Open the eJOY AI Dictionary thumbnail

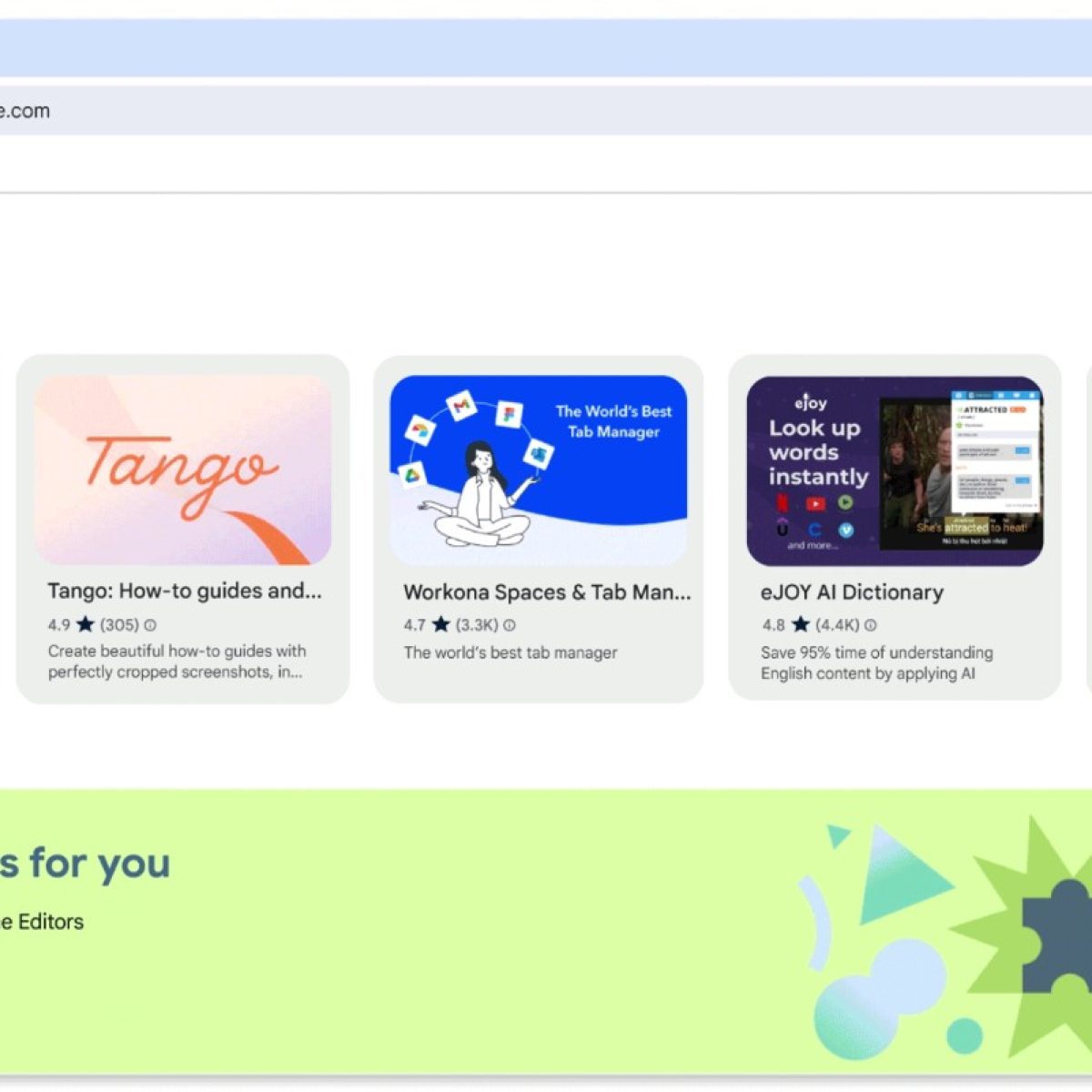point(895,470)
